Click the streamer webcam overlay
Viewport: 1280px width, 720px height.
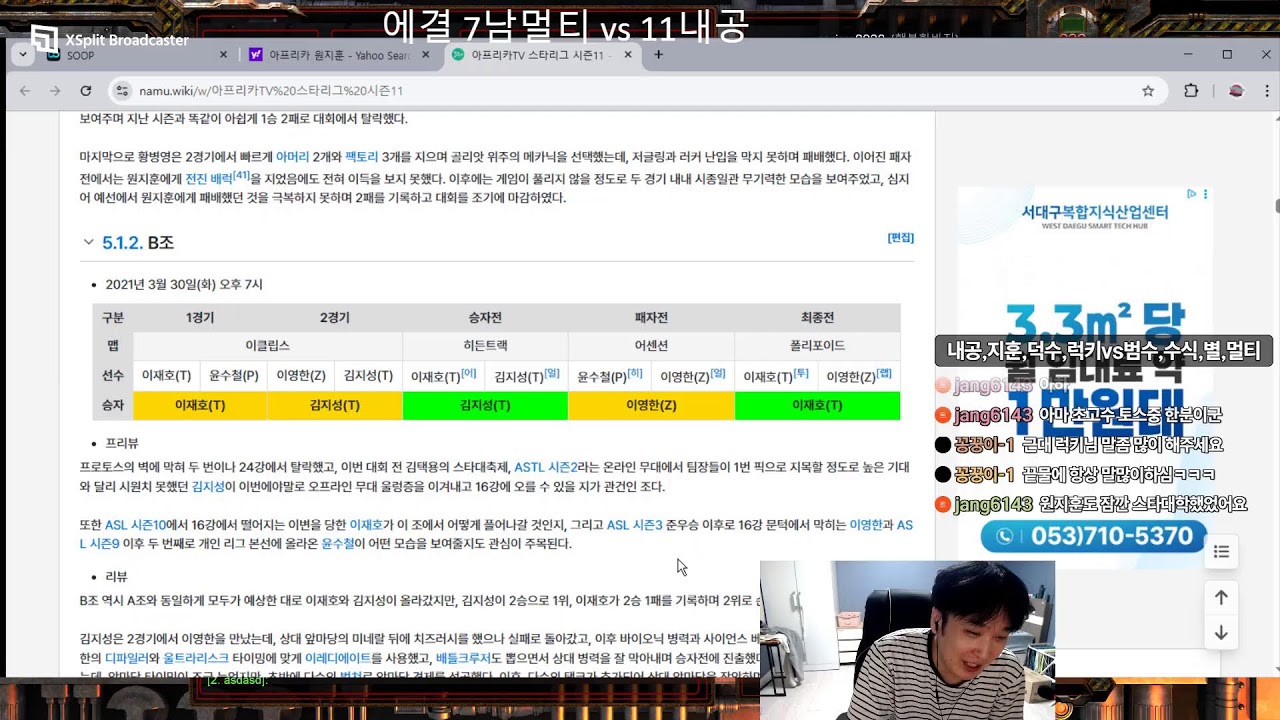(907, 640)
